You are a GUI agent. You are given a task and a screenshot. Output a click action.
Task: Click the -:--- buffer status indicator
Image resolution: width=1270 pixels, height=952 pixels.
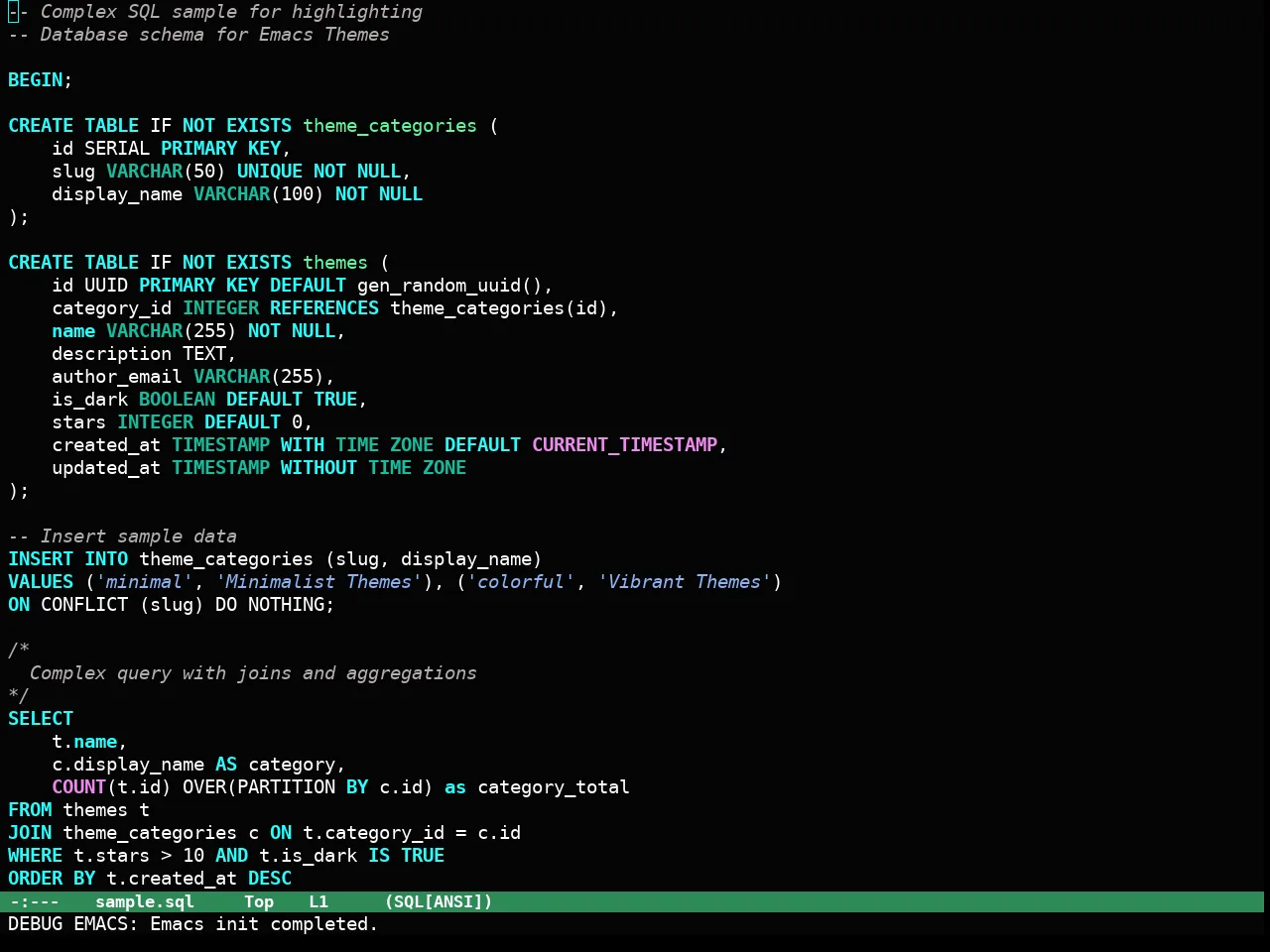tap(35, 901)
